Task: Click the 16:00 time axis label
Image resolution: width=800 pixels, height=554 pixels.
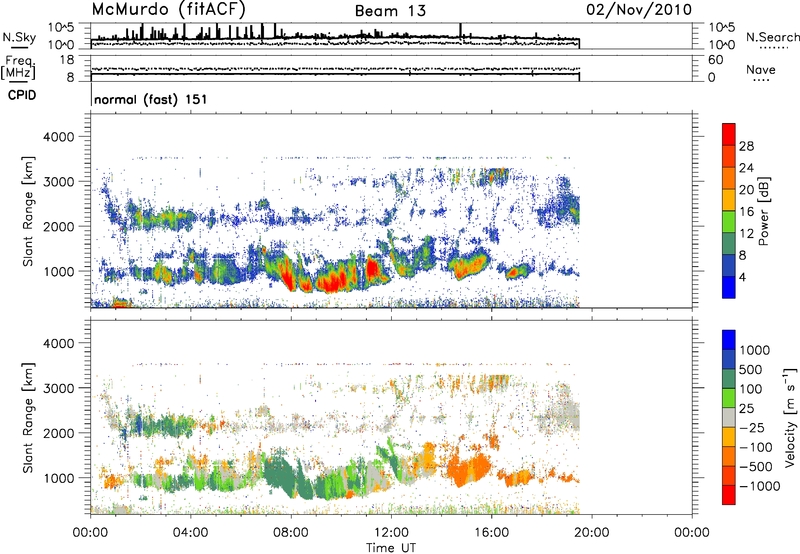Action: pyautogui.click(x=491, y=533)
